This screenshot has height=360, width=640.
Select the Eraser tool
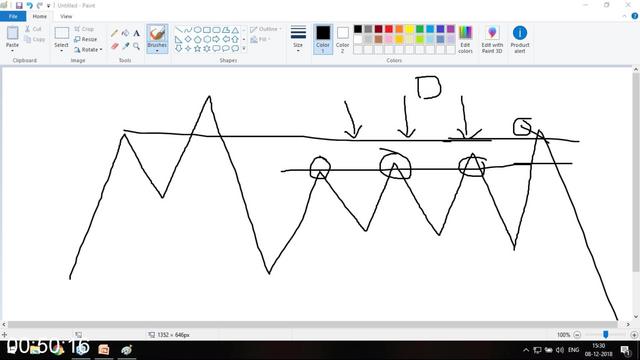[x=115, y=46]
